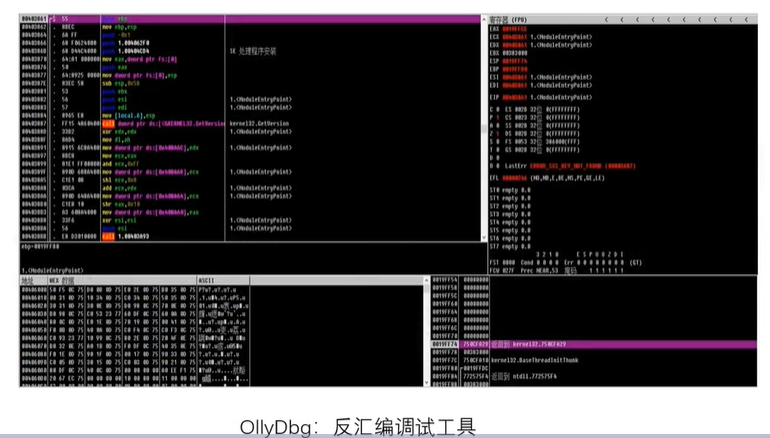Viewport: 770px width, 438px height.
Task: Click the 'ASCII' column header in dump pane
Action: [223, 280]
